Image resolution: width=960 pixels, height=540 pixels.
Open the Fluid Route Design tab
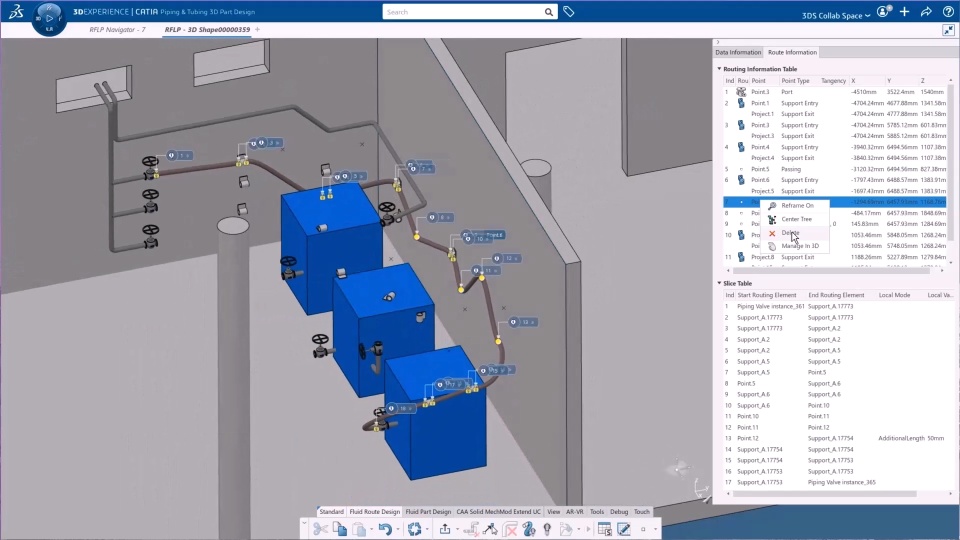pos(374,512)
